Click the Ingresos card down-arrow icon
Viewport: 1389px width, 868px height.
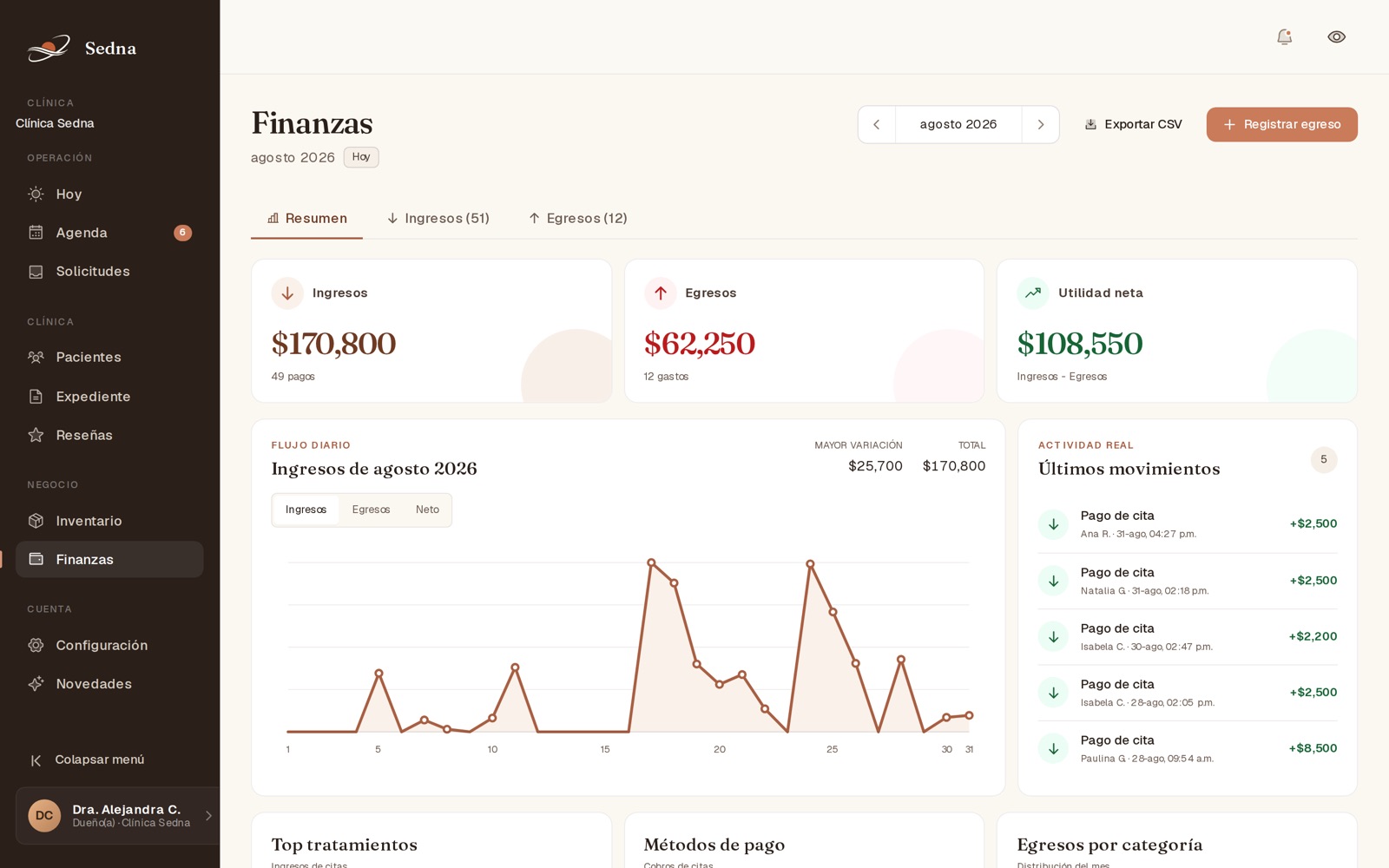[287, 293]
